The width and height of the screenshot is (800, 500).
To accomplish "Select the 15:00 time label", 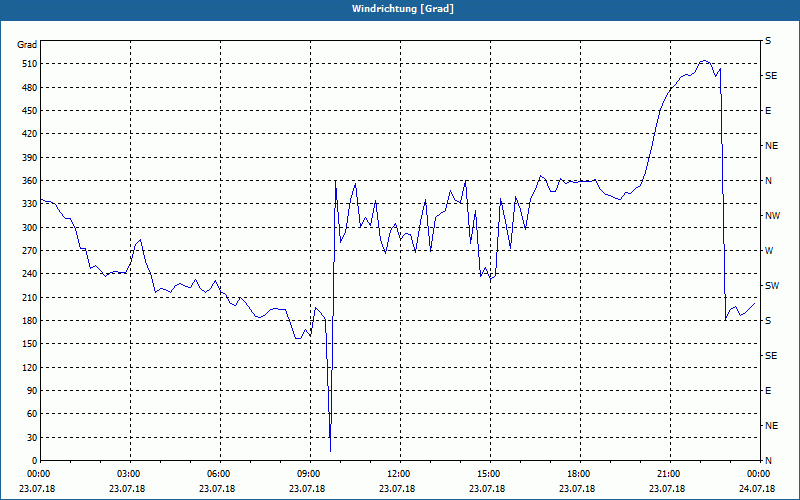I will [x=491, y=473].
